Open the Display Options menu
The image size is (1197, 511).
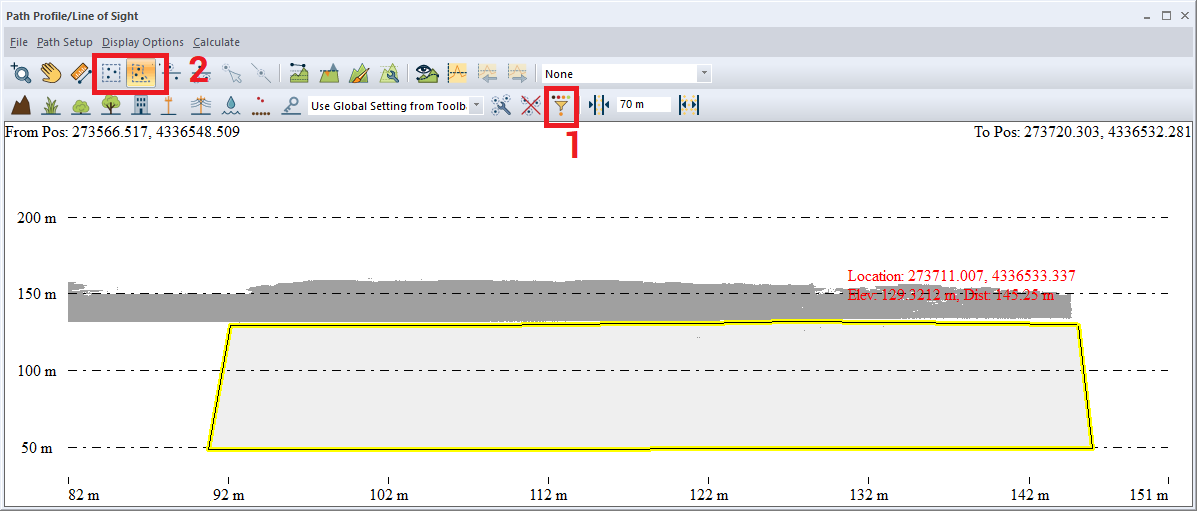(x=142, y=42)
